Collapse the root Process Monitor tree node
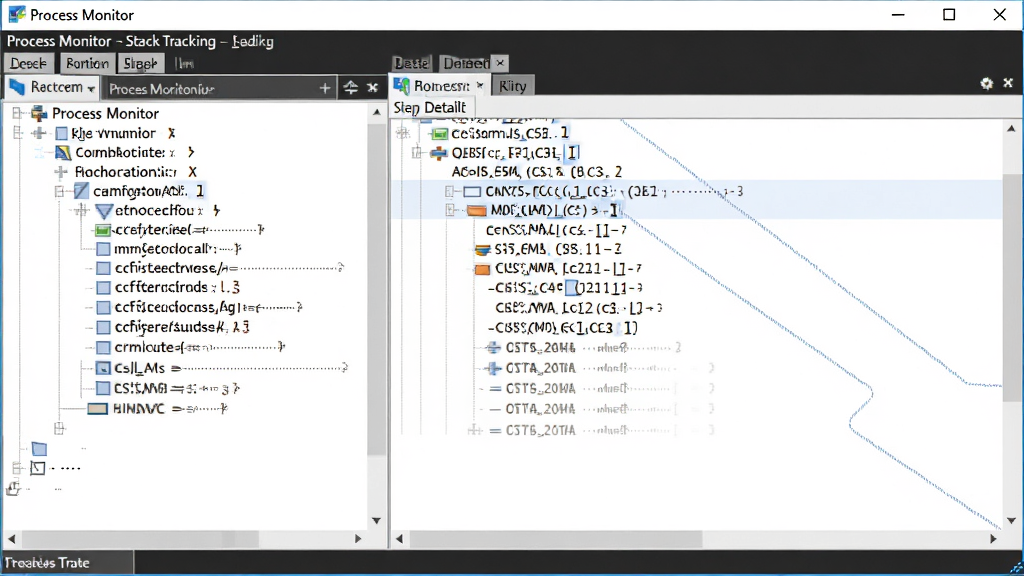 pos(18,114)
